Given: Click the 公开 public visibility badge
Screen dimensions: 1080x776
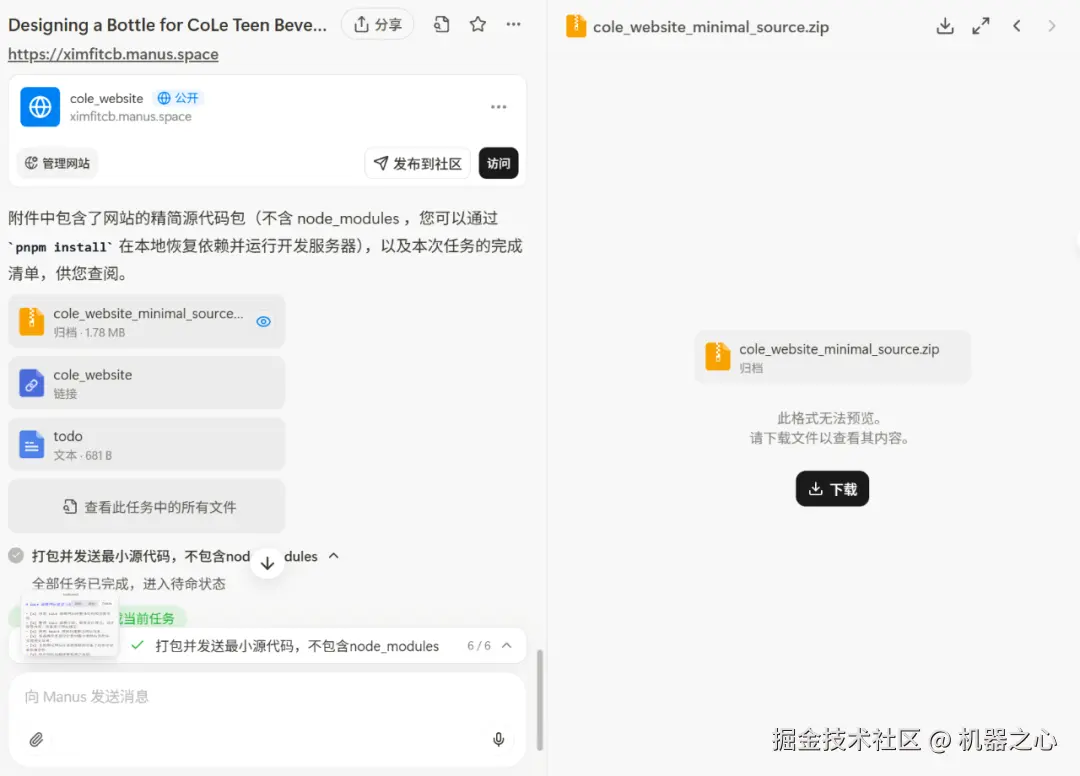Looking at the screenshot, I should [178, 98].
